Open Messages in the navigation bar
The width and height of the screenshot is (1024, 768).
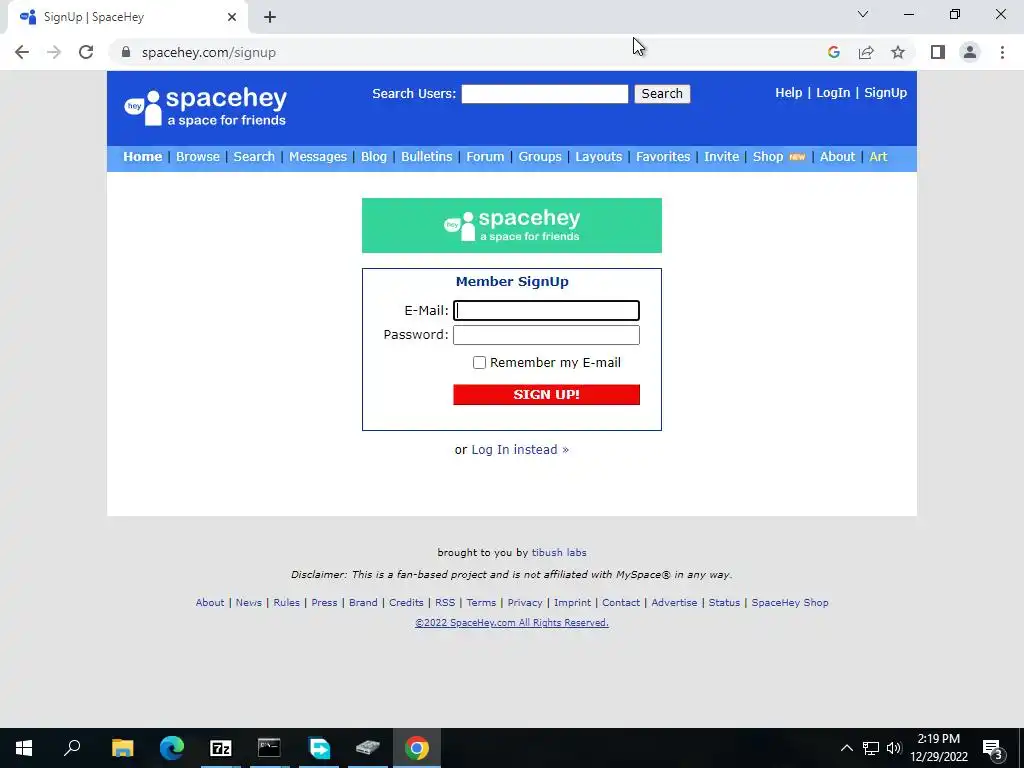[x=318, y=157]
